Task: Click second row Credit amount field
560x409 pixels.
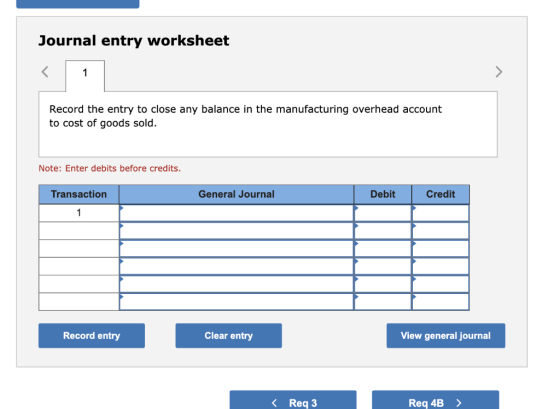Action: point(440,231)
